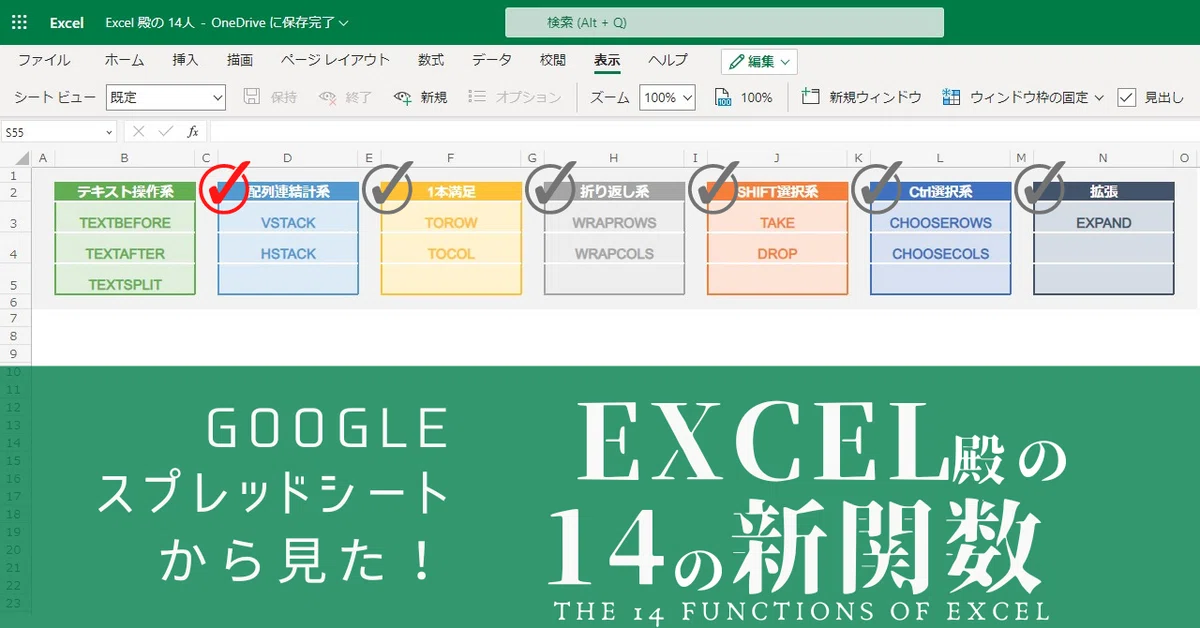Click the 保持 (Keep) sheet view icon
The image size is (1200, 628).
coord(252,97)
